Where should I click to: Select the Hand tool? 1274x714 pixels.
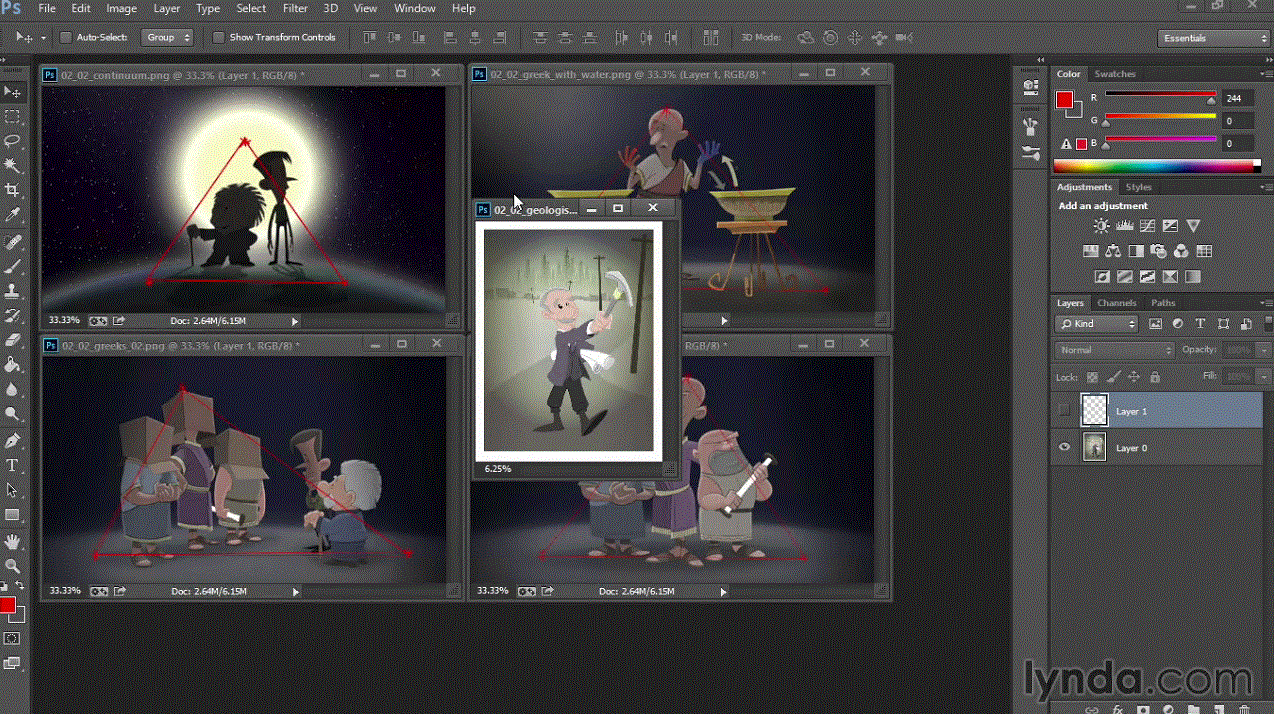click(x=13, y=541)
